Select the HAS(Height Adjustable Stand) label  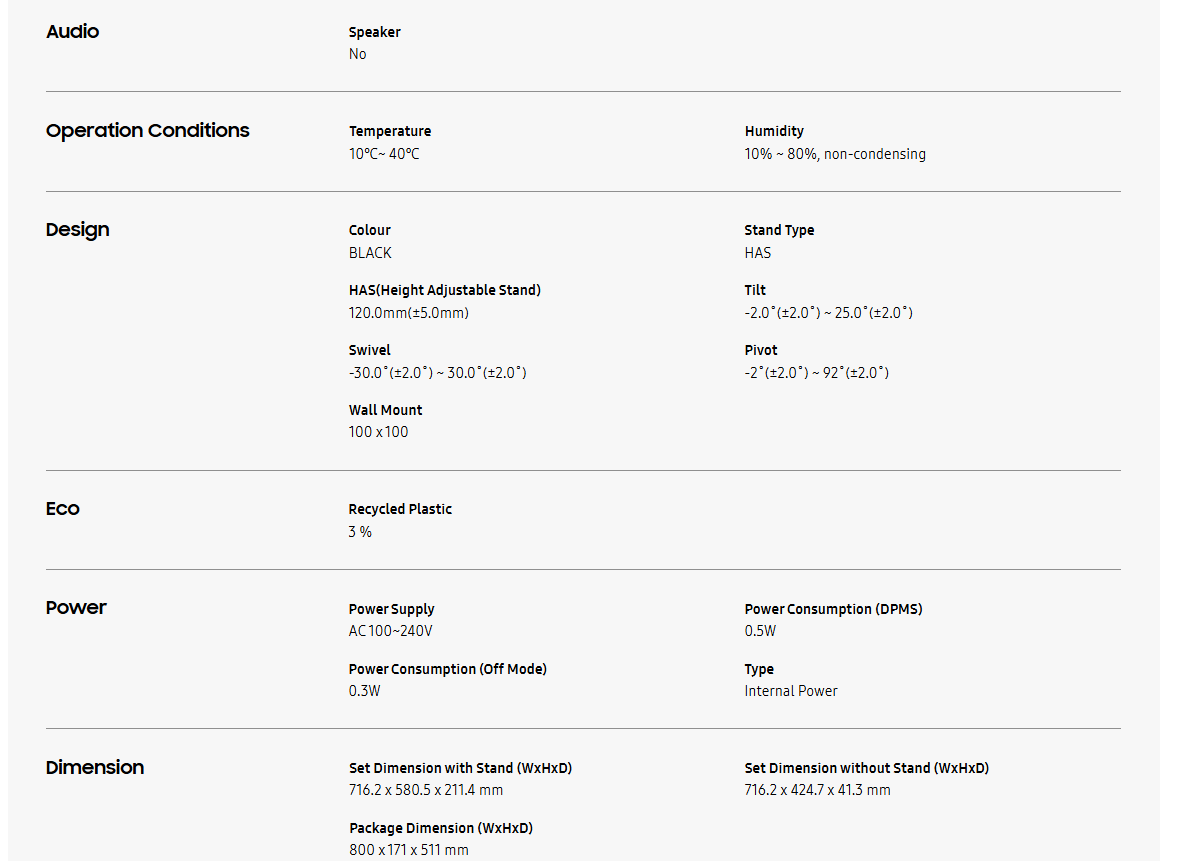[x=445, y=291]
